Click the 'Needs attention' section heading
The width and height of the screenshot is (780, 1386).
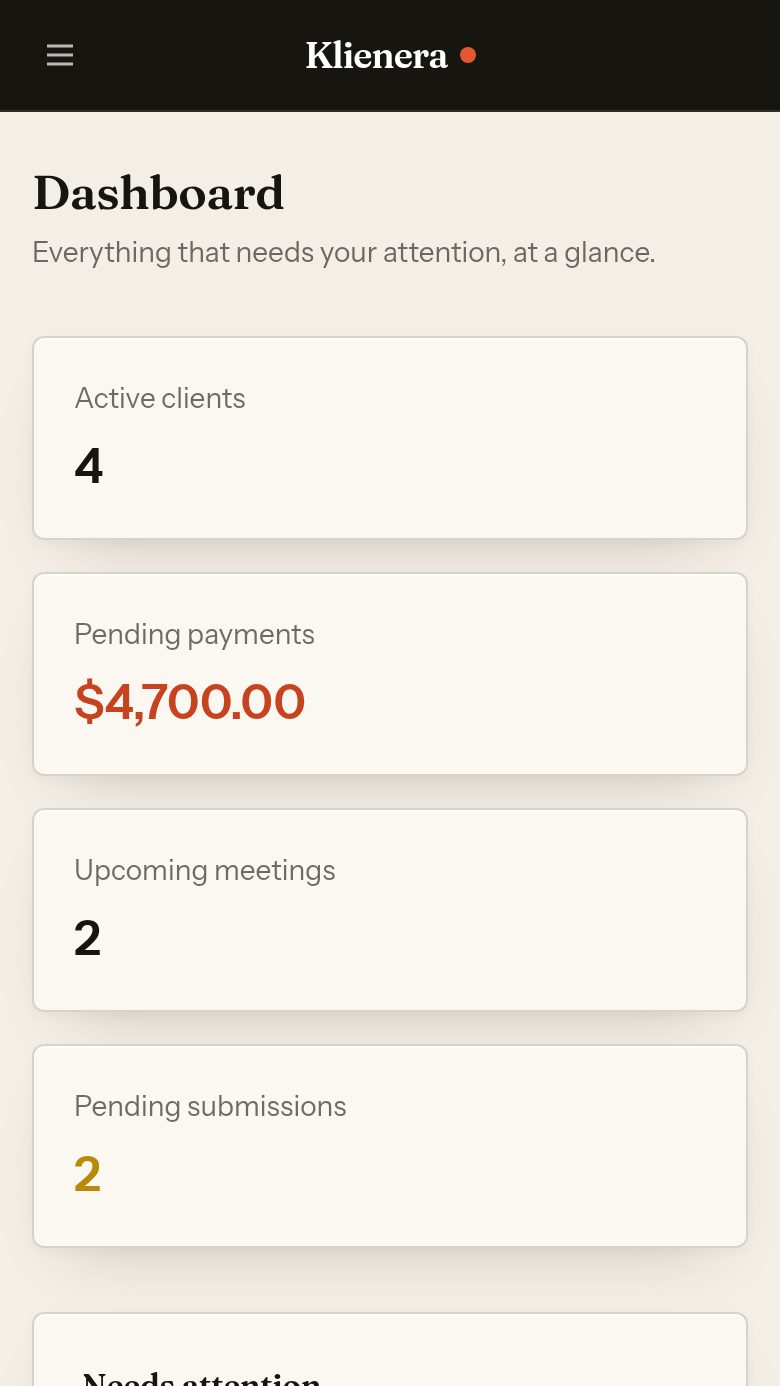(201, 1378)
